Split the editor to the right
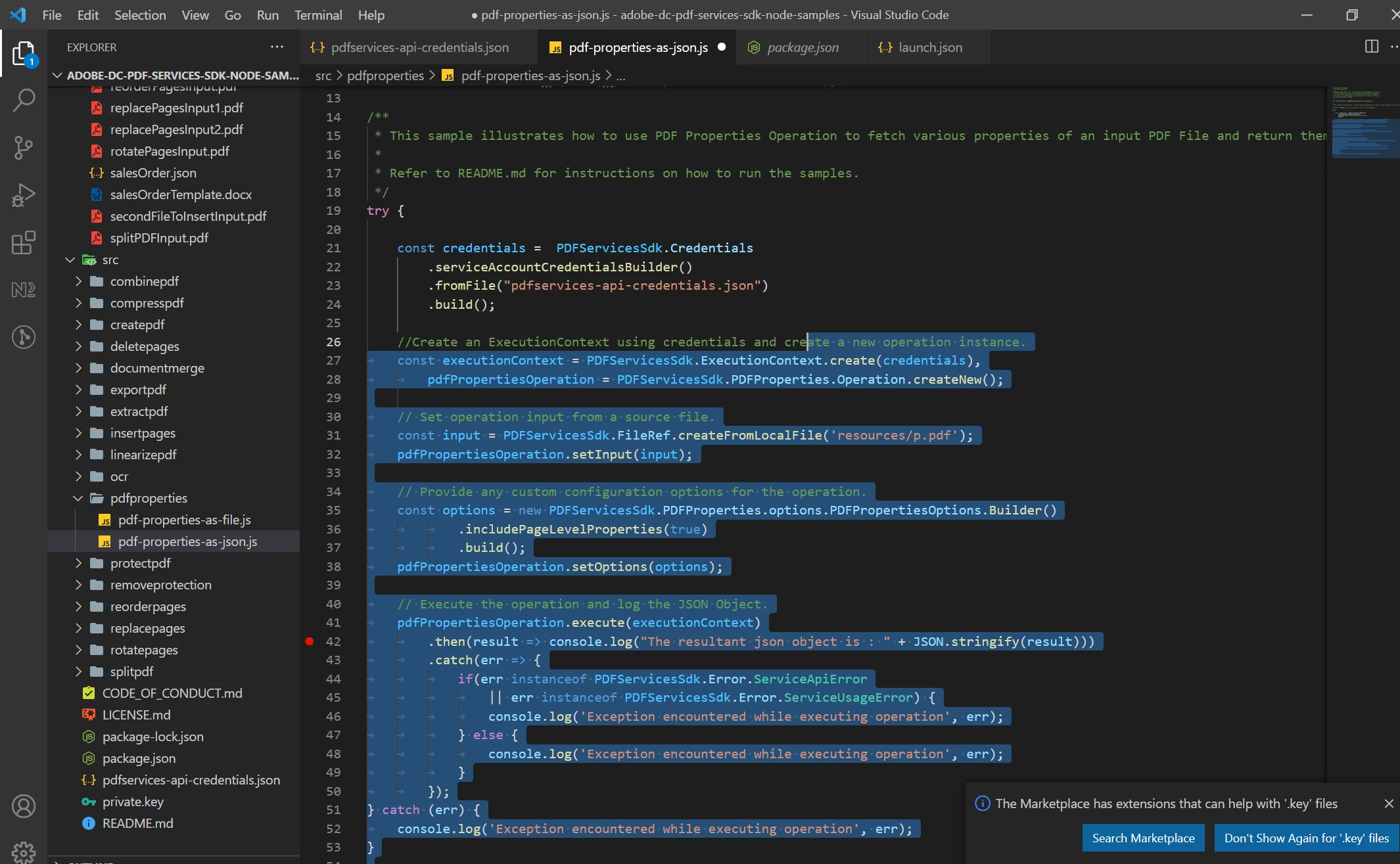The width and height of the screenshot is (1400, 864). 1371,47
